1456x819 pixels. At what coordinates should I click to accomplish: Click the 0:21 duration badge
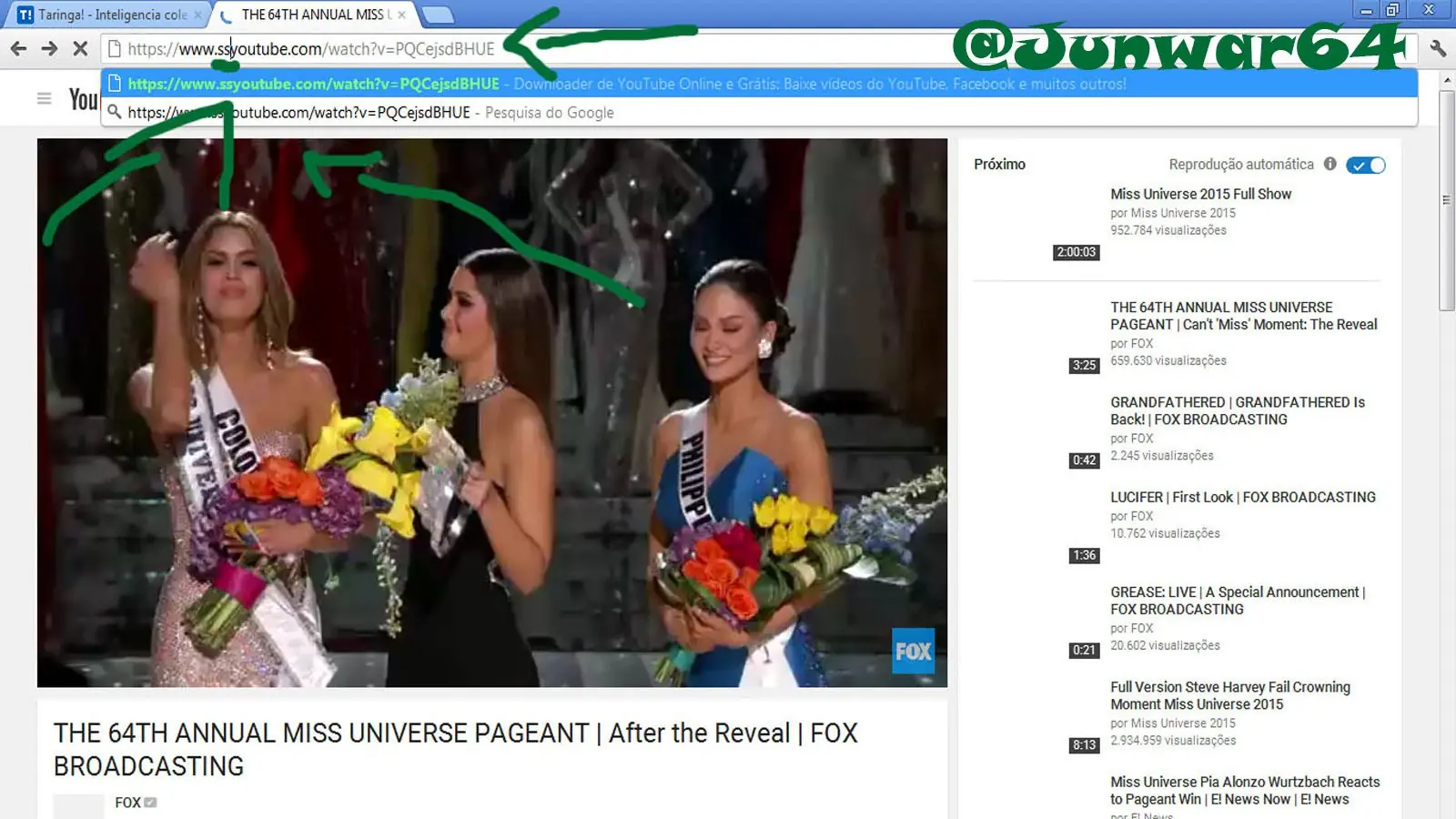pos(1084,650)
